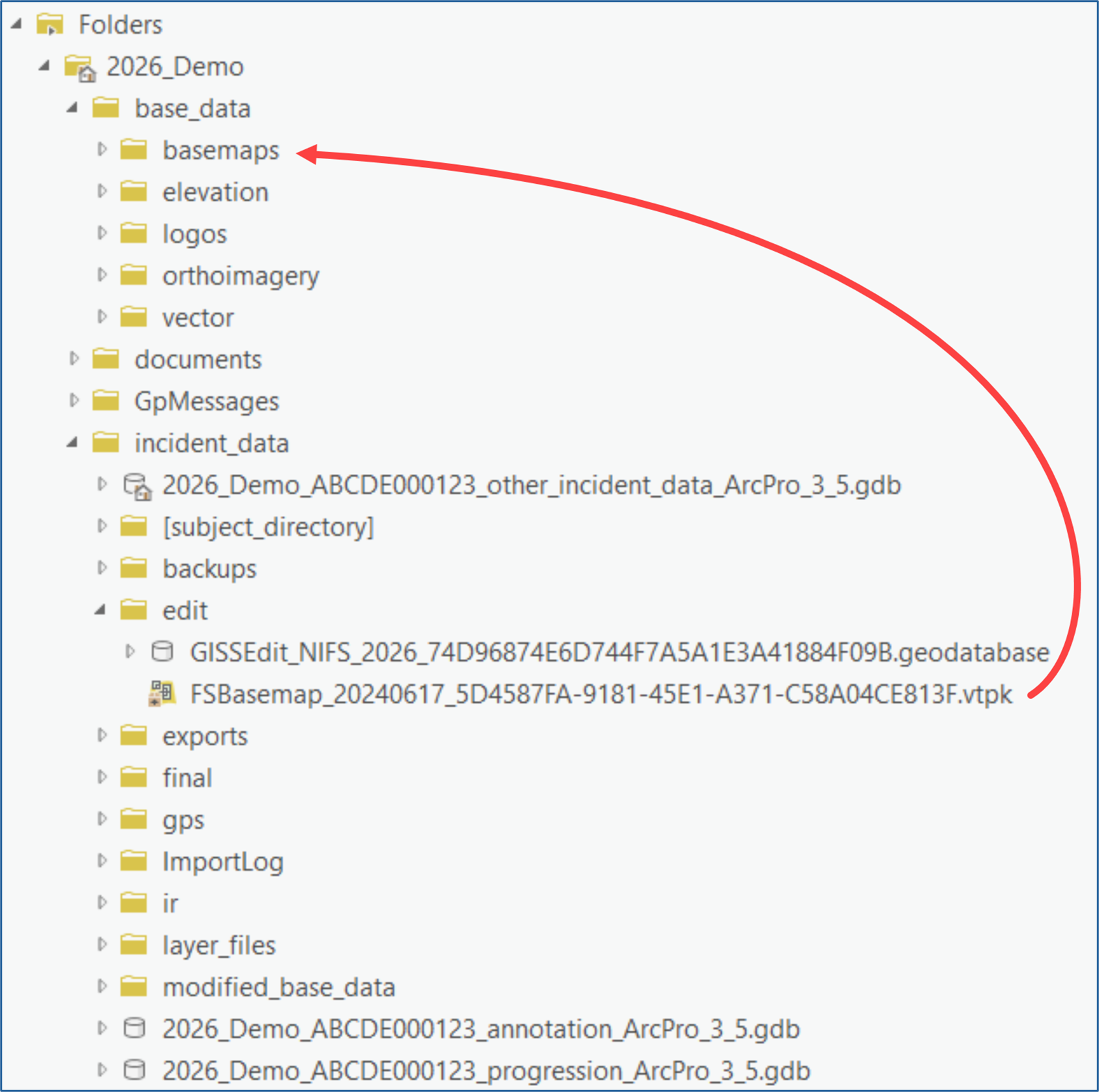The image size is (1099, 1092).
Task: Click the home folder icon for 2026_Demo
Action: [x=80, y=68]
